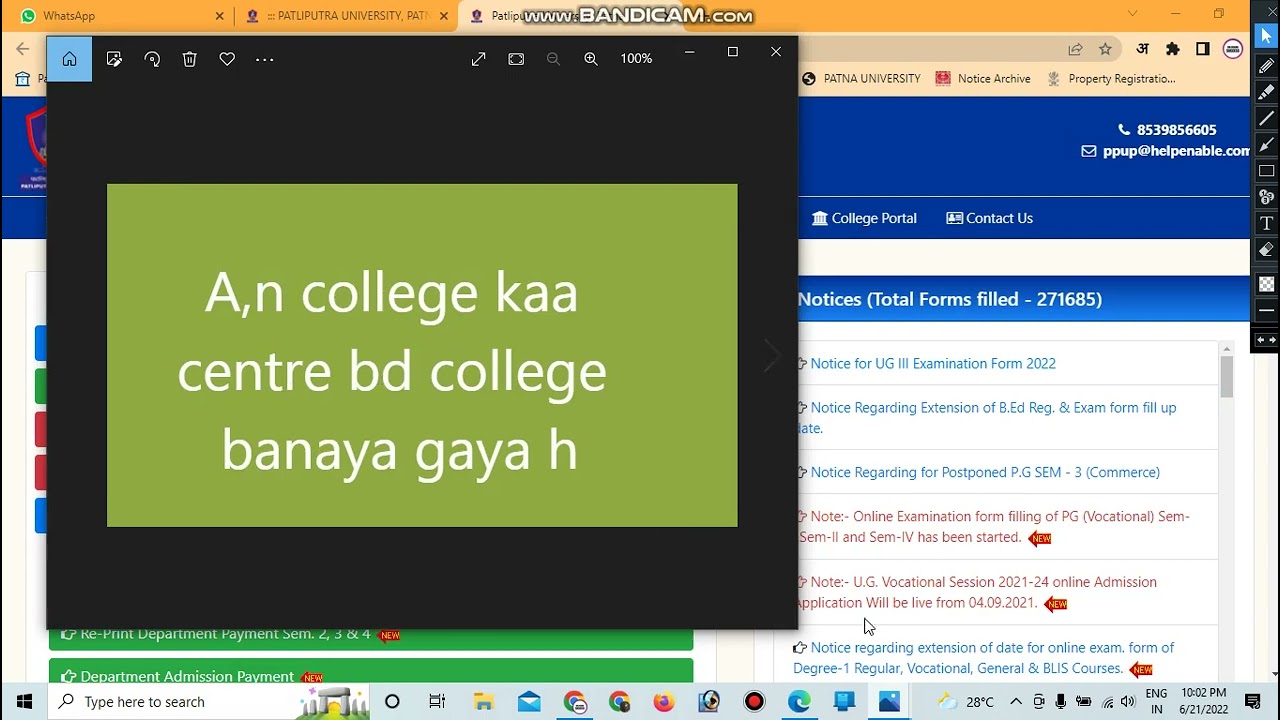The height and width of the screenshot is (720, 1280).
Task: Open notice on B.Ed Reg. extension
Action: (x=987, y=418)
